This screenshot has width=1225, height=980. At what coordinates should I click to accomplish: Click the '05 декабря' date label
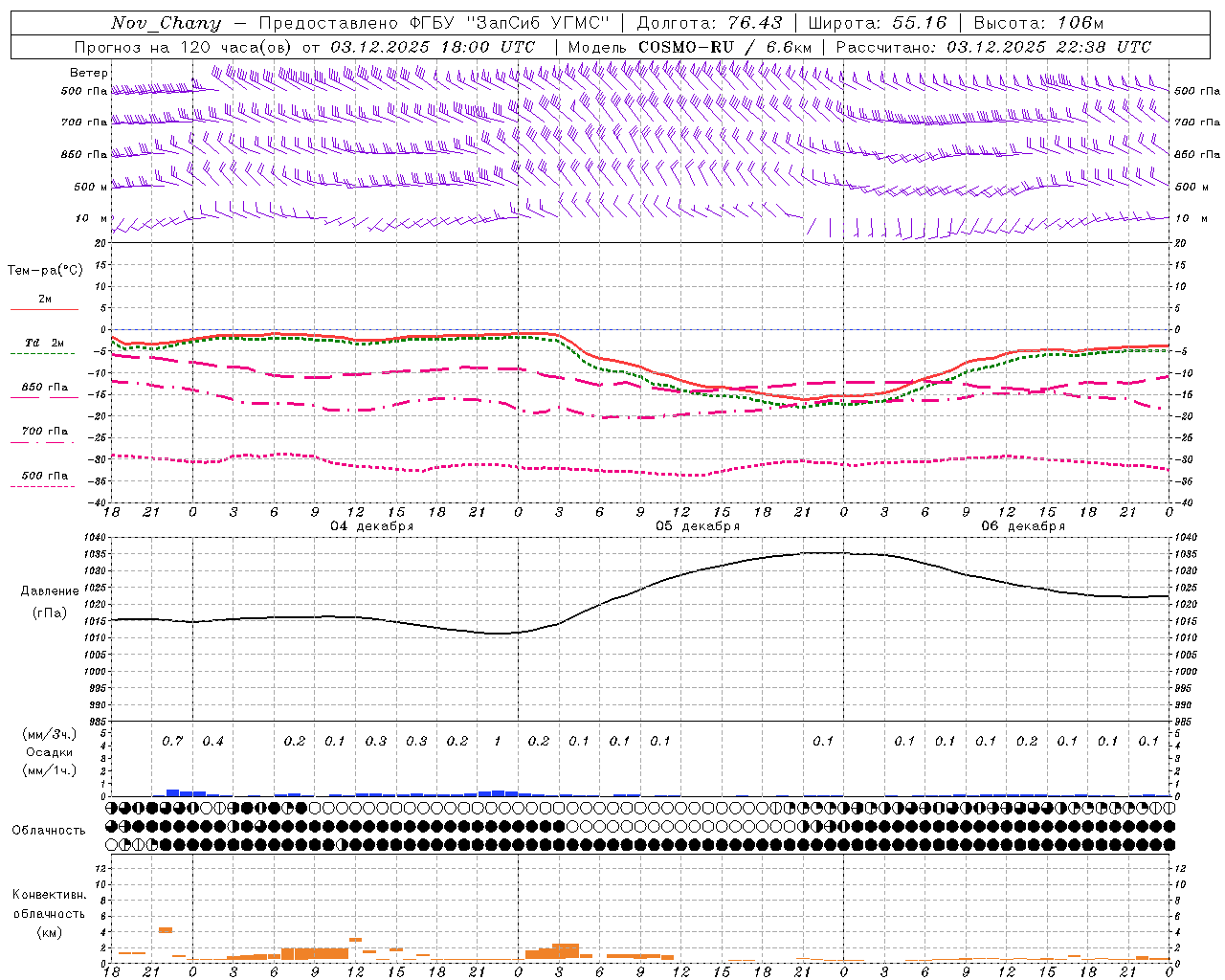click(x=698, y=526)
